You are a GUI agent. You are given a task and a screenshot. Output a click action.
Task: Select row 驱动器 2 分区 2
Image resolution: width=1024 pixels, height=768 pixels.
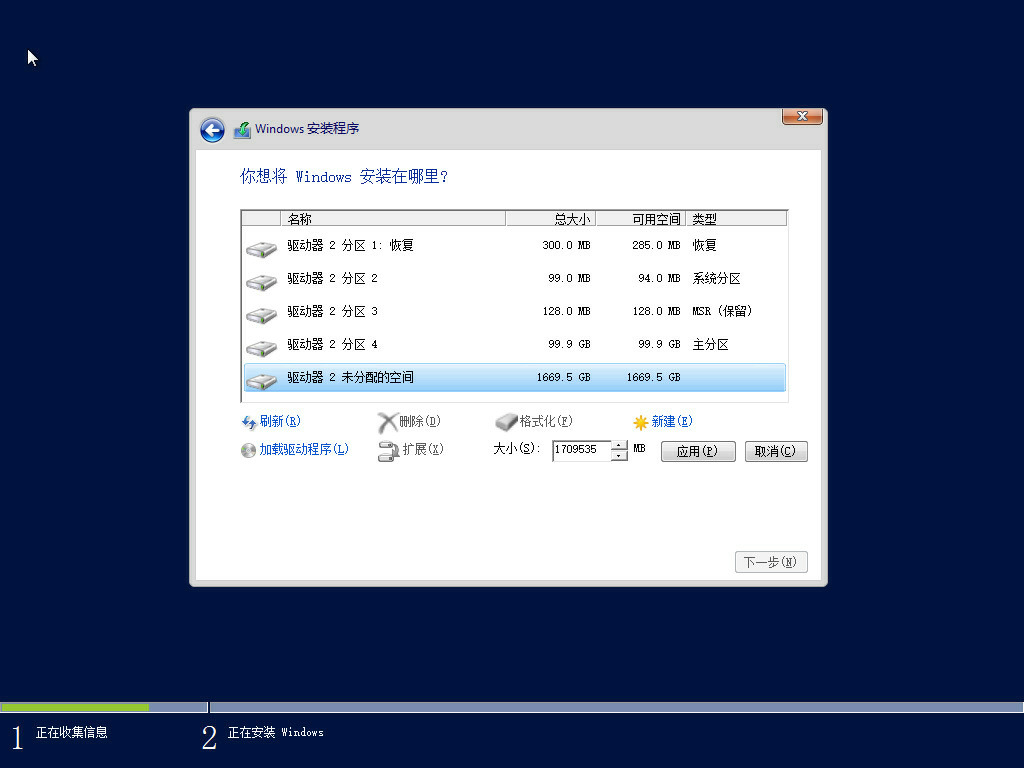tap(515, 279)
